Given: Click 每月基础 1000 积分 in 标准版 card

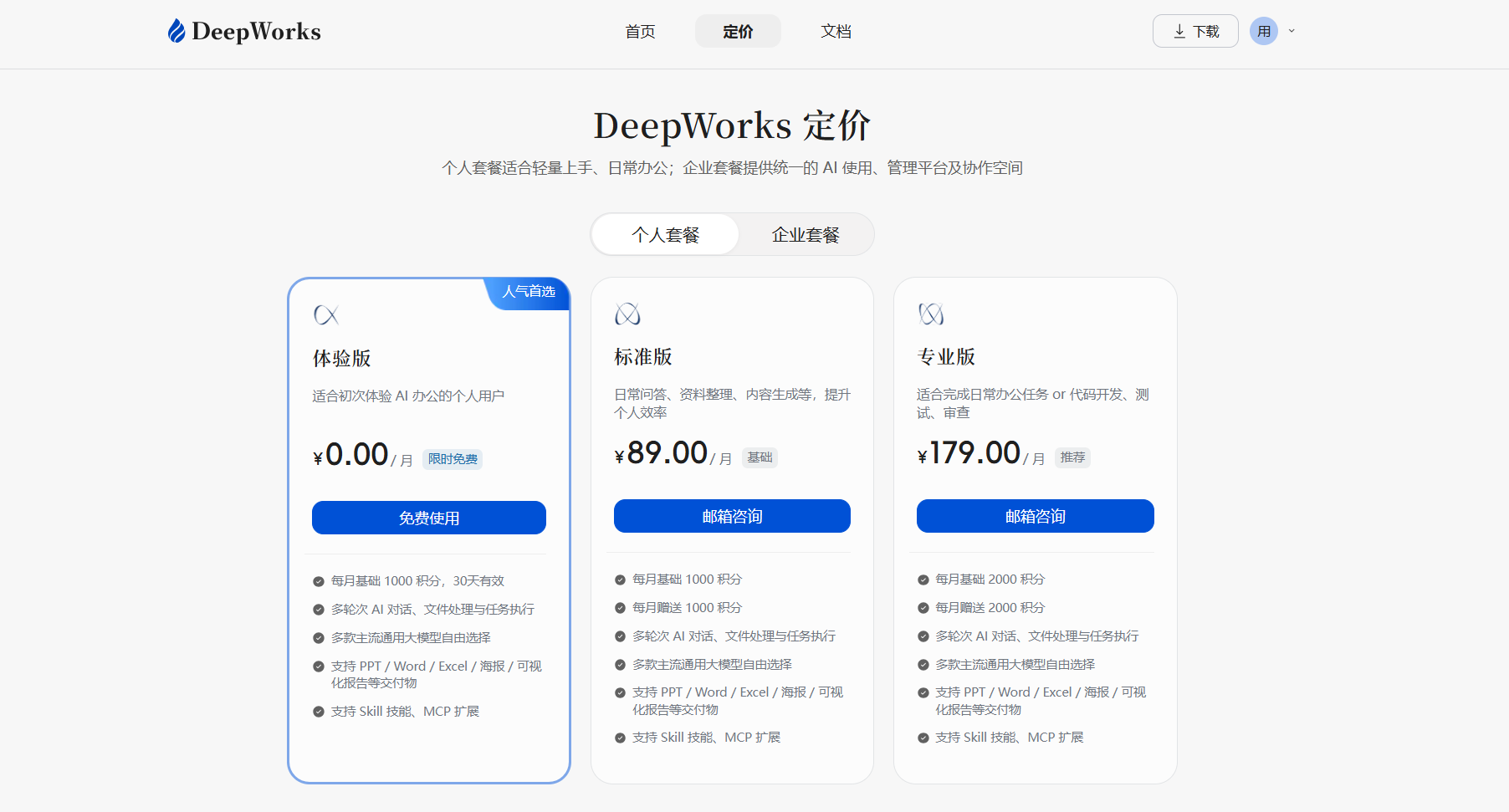Looking at the screenshot, I should 687,580.
